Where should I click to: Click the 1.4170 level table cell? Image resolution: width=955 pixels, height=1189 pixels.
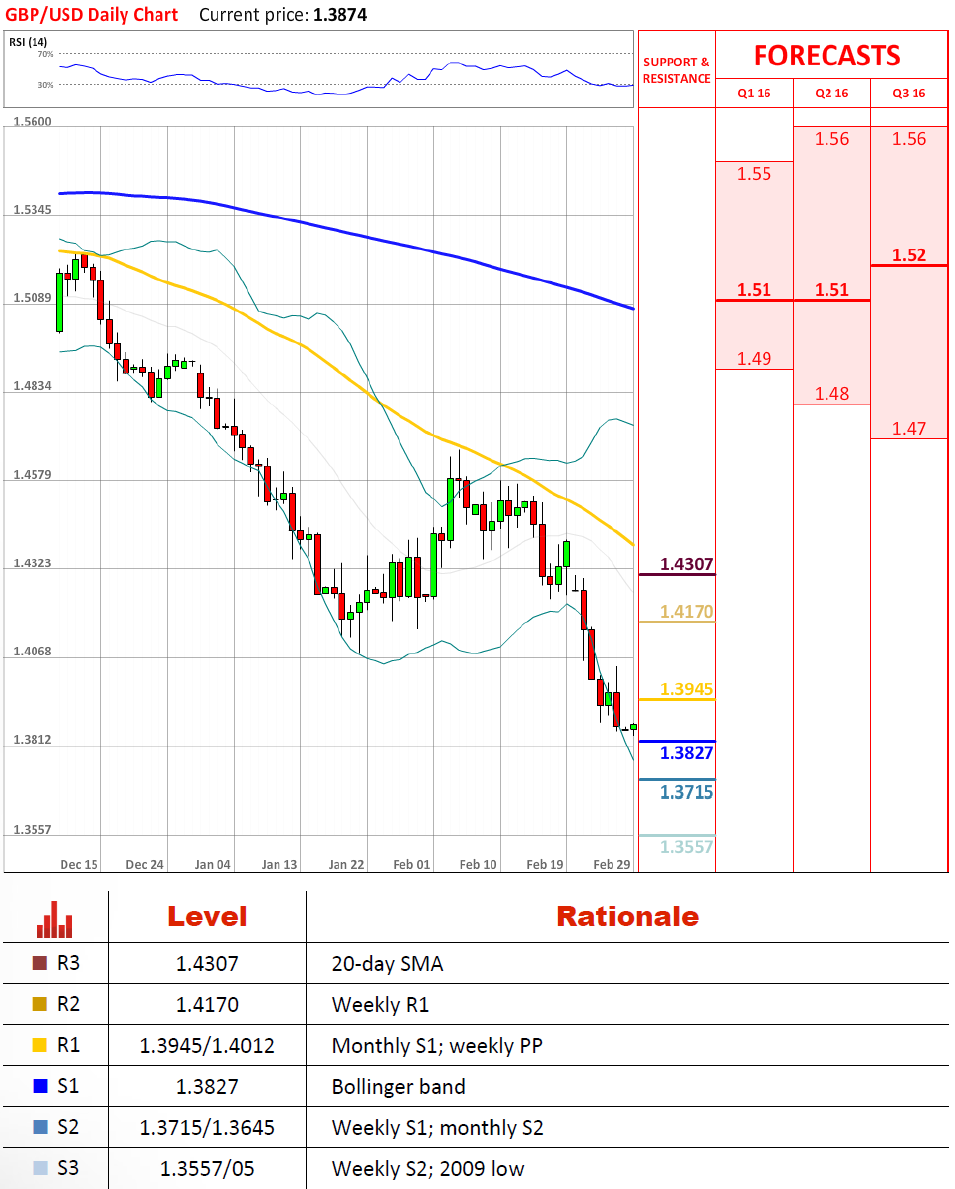click(x=207, y=1005)
